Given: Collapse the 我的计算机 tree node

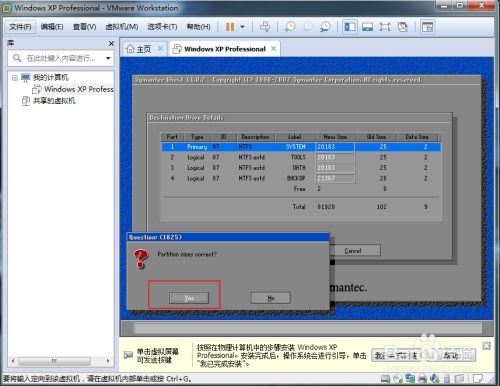Looking at the screenshot, I should [x=15, y=78].
